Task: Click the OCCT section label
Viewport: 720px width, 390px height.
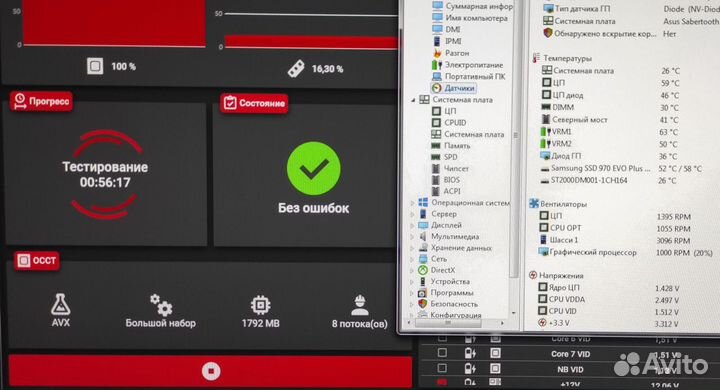Action: click(37, 260)
